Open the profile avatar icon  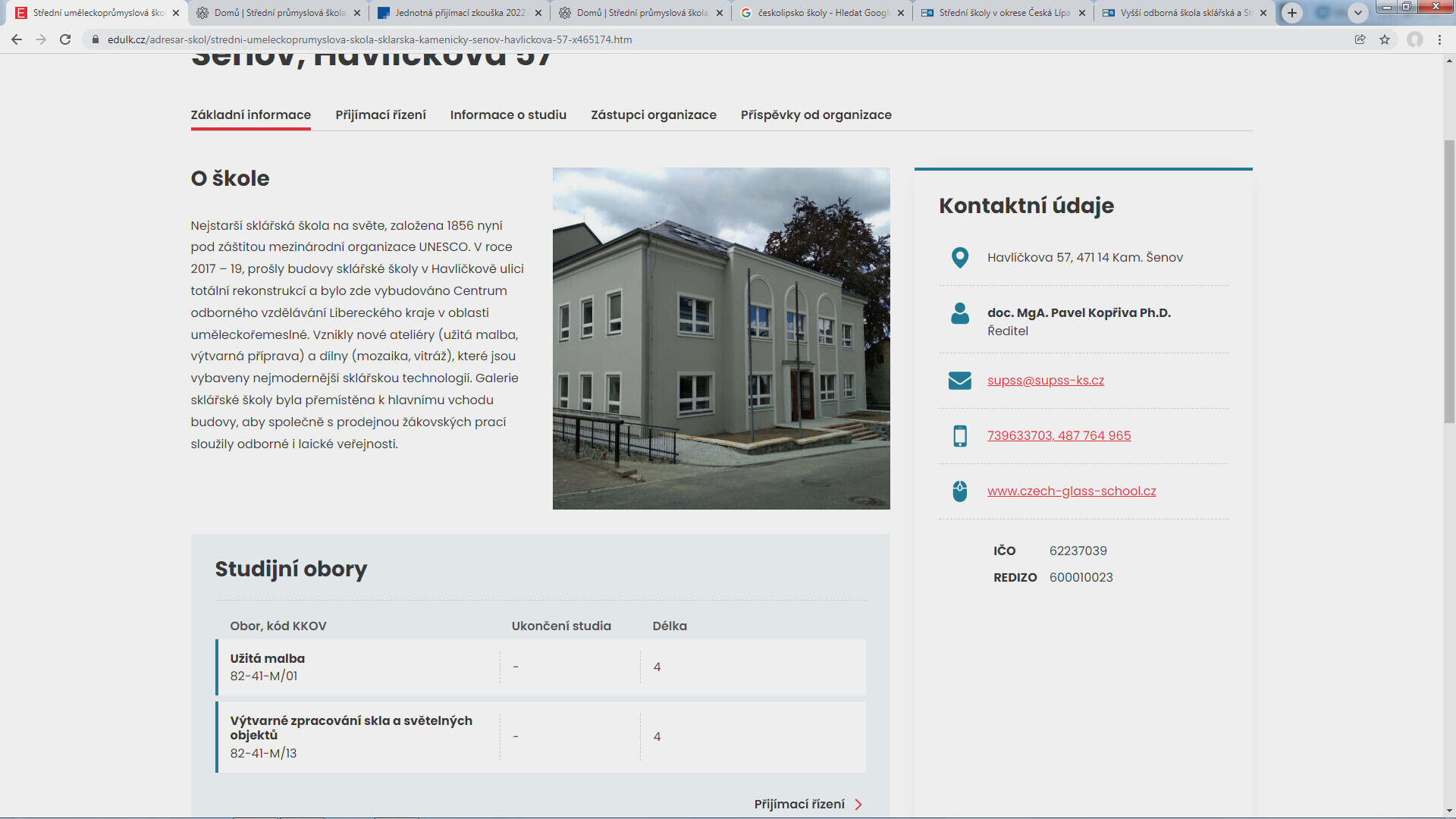pos(1415,39)
